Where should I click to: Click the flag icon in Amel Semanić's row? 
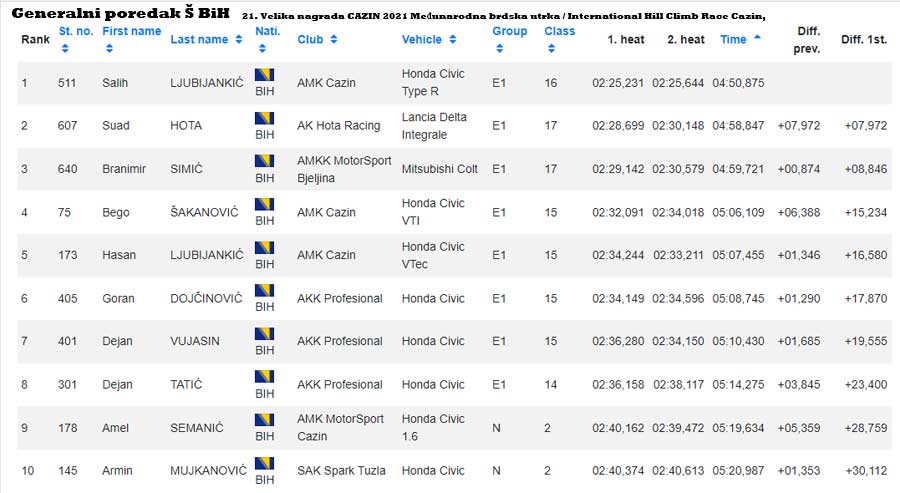click(x=265, y=419)
